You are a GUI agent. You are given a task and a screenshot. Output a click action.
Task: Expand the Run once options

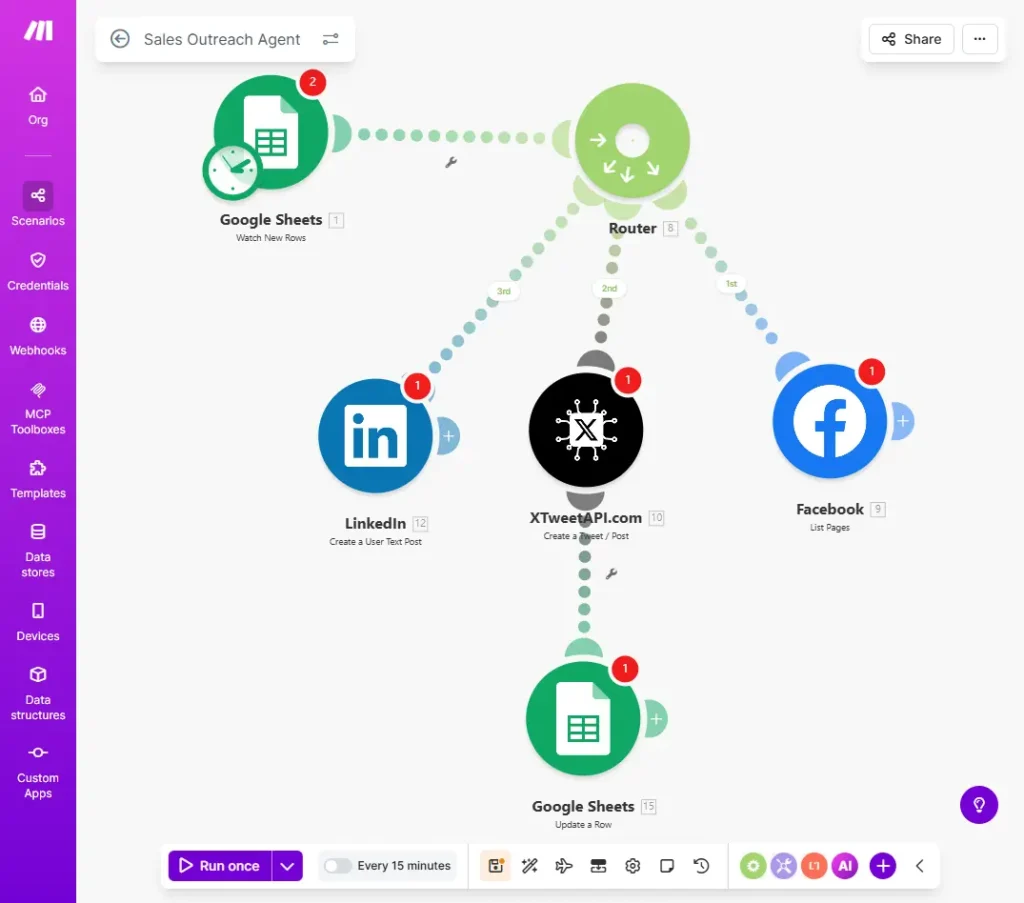(288, 866)
